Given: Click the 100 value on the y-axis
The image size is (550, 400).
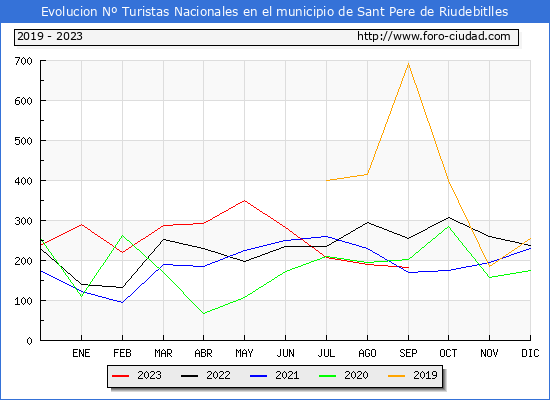Looking at the screenshot, I should click(x=24, y=301).
